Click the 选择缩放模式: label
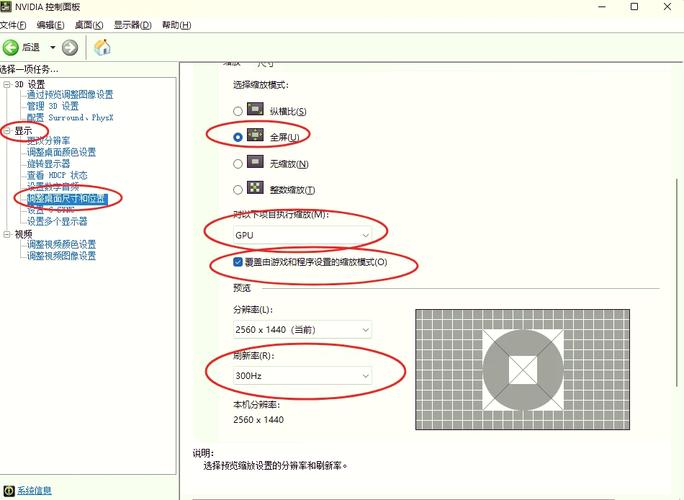The image size is (684, 500). (x=261, y=85)
